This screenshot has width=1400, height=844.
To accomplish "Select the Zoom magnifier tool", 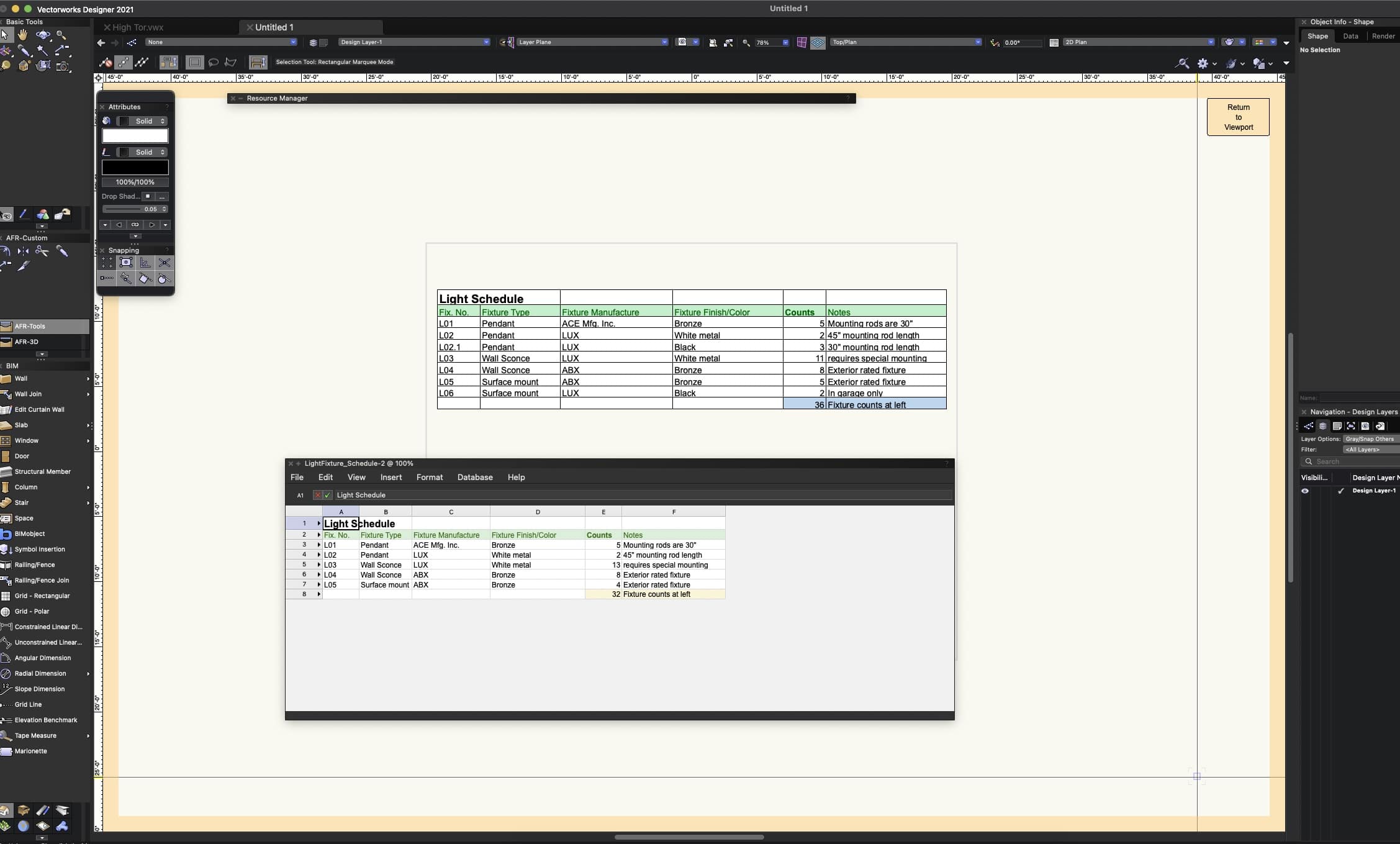I will pyautogui.click(x=61, y=35).
